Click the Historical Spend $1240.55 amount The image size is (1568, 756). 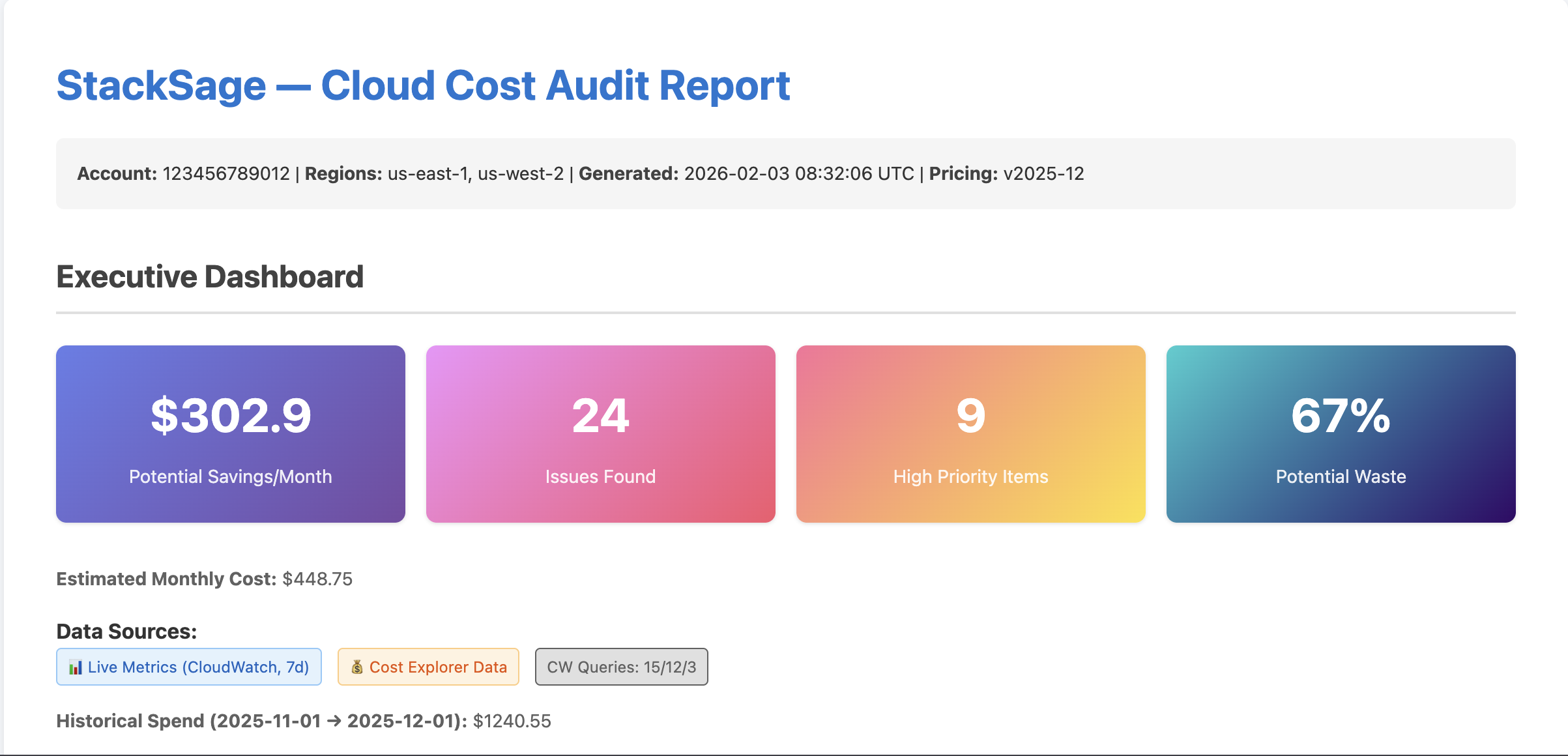pyautogui.click(x=512, y=721)
